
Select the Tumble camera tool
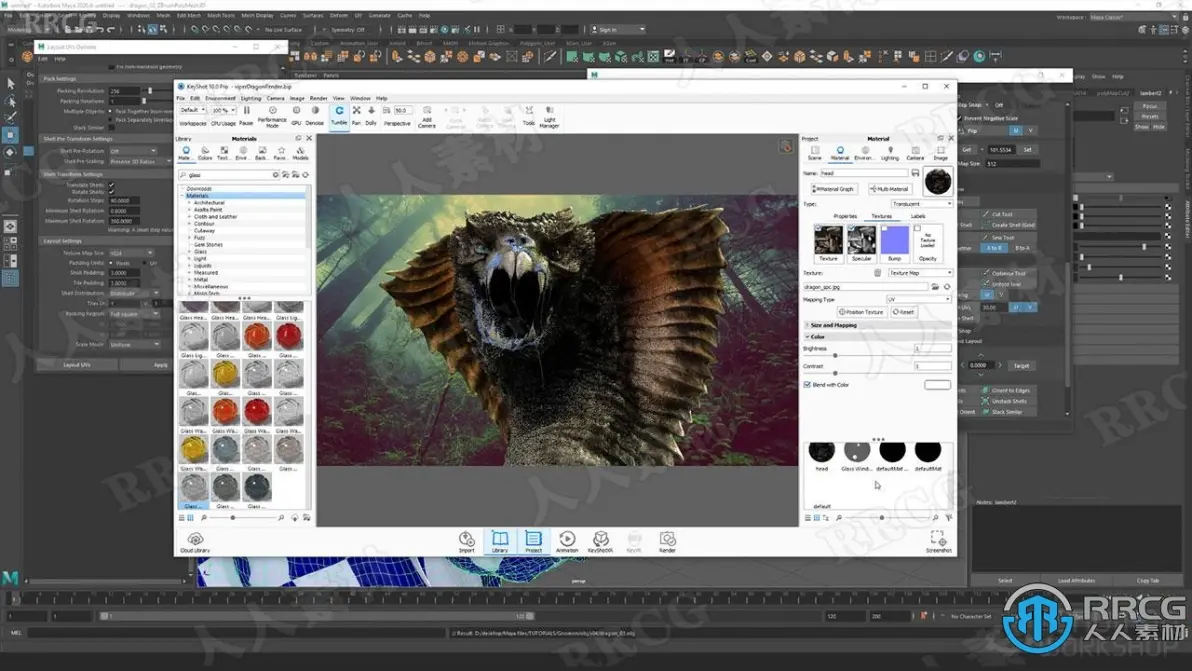(339, 115)
